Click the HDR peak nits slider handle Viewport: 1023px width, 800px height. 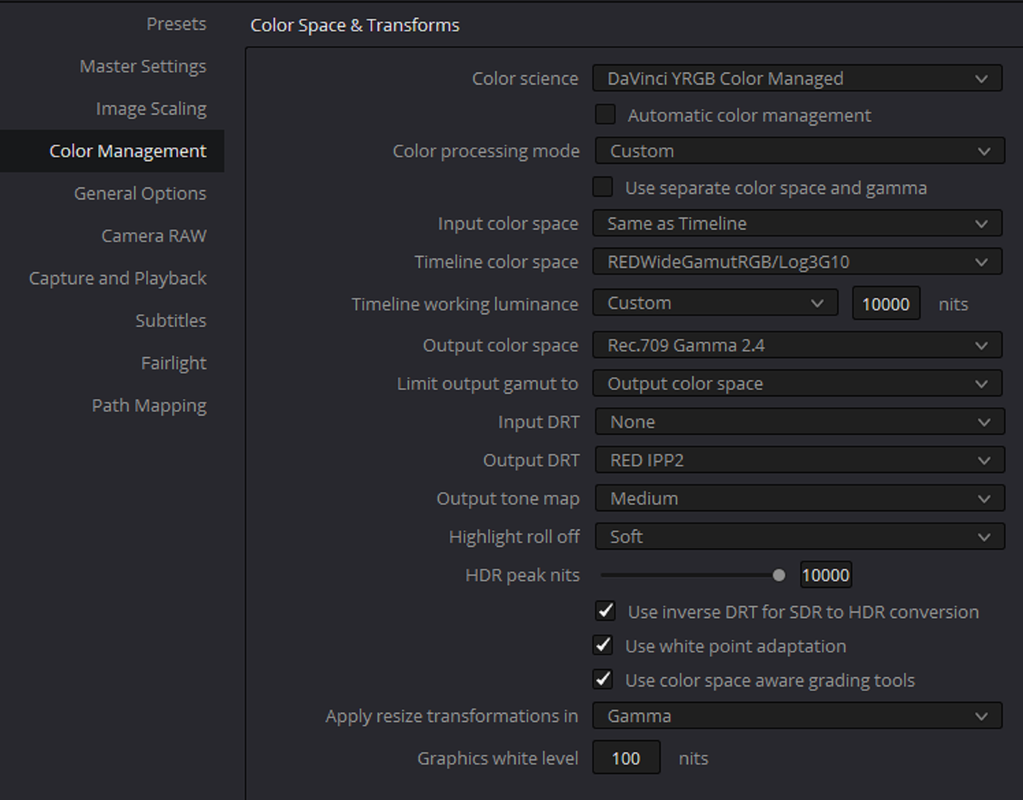coord(778,575)
